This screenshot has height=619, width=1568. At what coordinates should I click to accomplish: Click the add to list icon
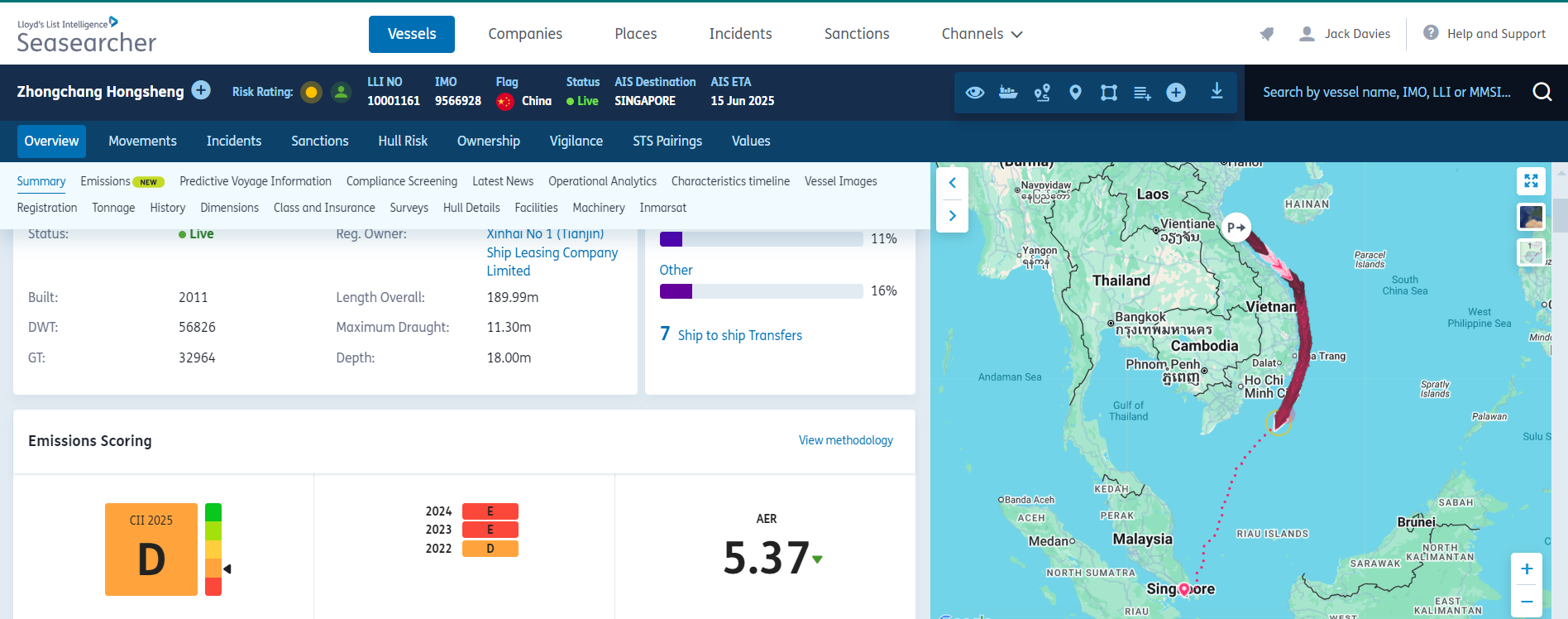[x=1142, y=93]
